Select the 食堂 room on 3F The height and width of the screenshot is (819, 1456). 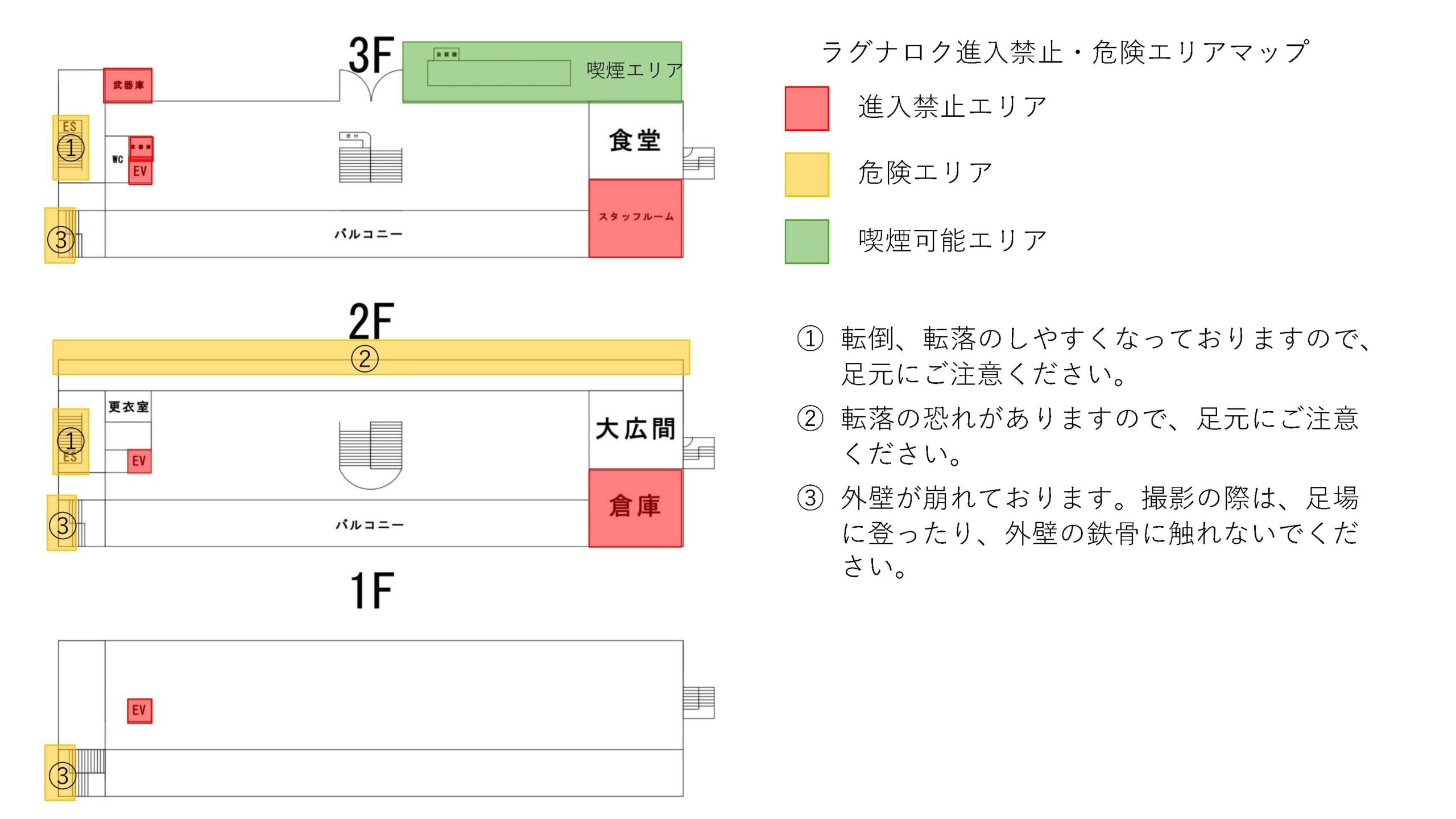pos(635,140)
